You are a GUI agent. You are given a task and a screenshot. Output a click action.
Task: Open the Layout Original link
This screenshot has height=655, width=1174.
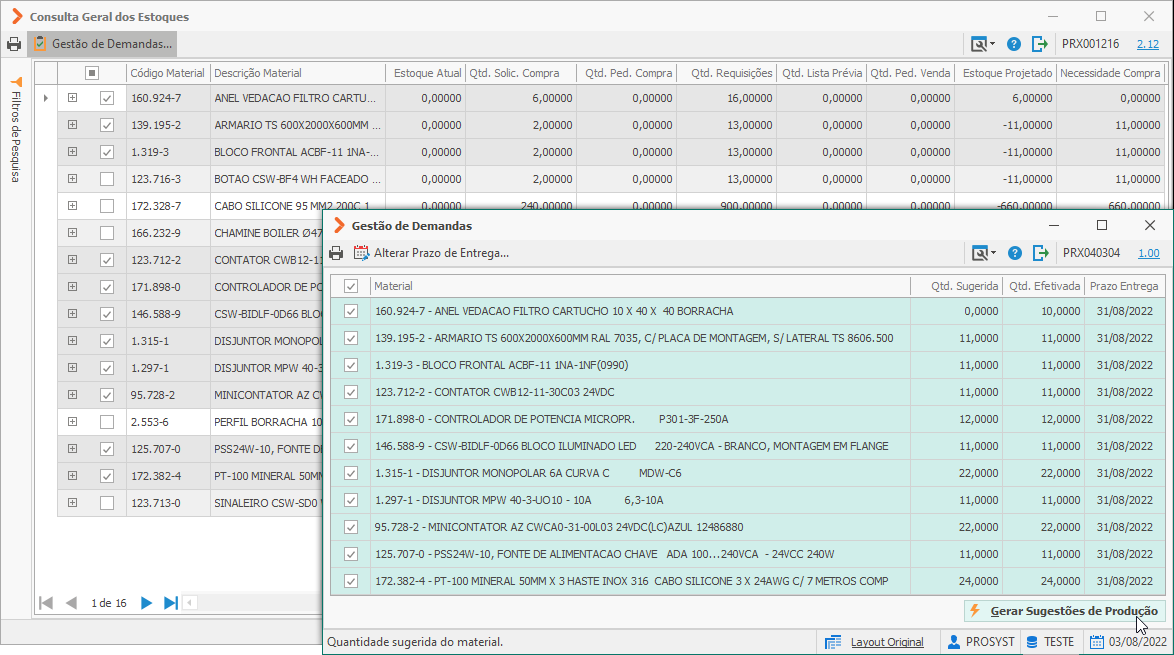coord(887,642)
